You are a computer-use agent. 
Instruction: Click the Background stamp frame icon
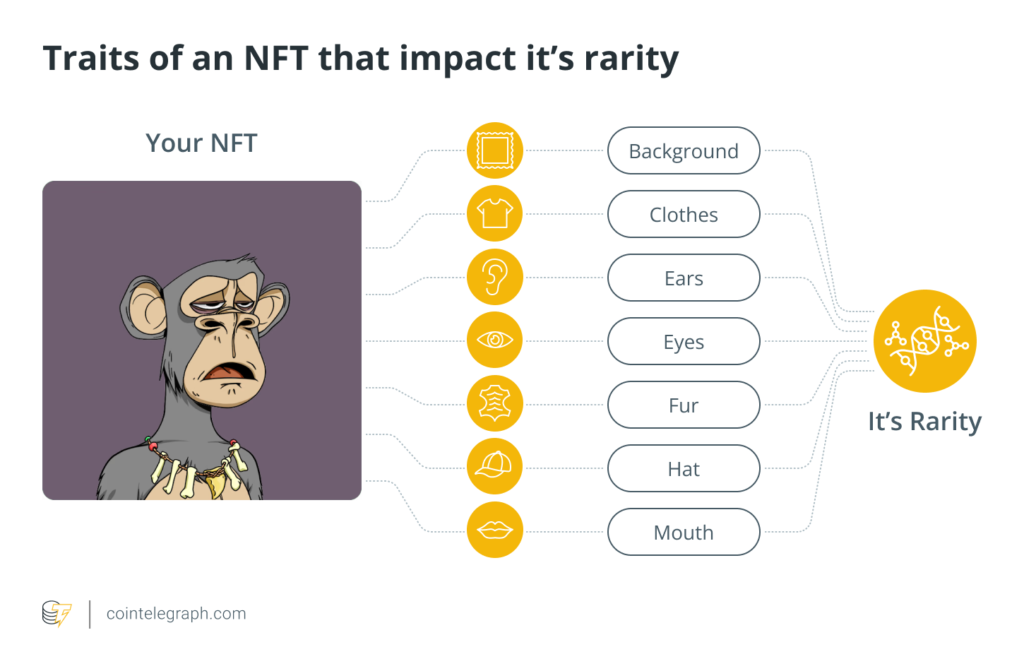click(x=494, y=151)
